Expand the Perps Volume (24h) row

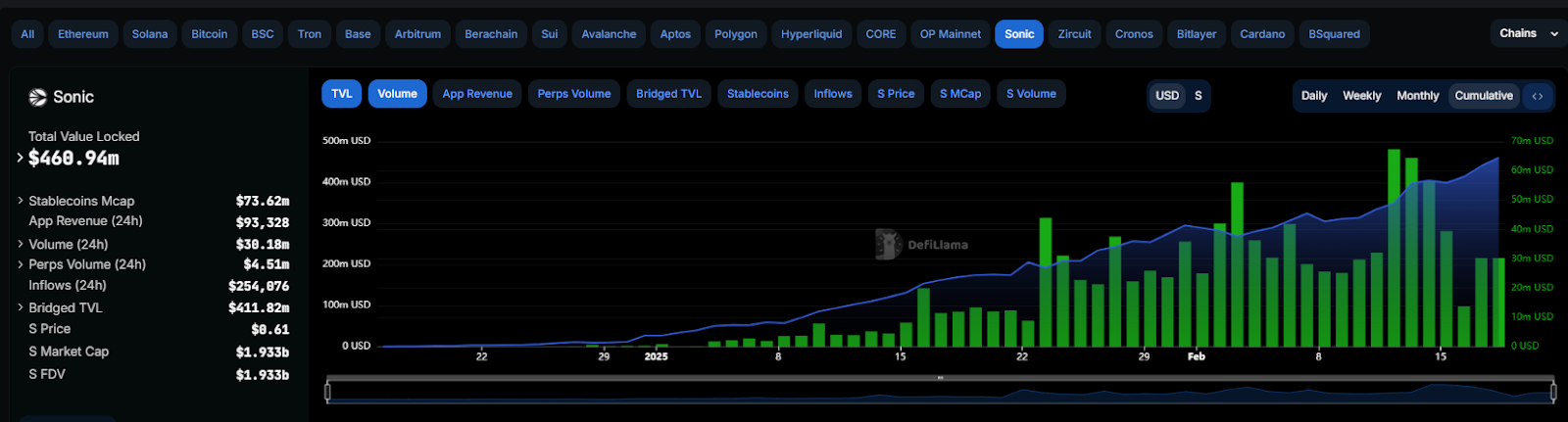[x=20, y=264]
